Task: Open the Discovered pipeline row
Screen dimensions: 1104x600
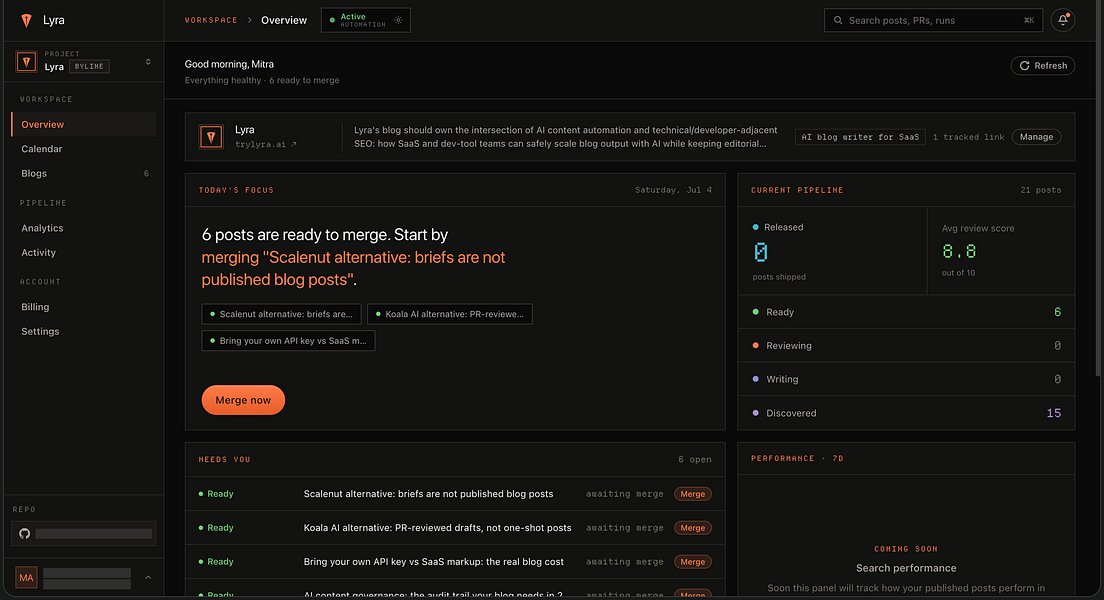Action: tap(906, 413)
